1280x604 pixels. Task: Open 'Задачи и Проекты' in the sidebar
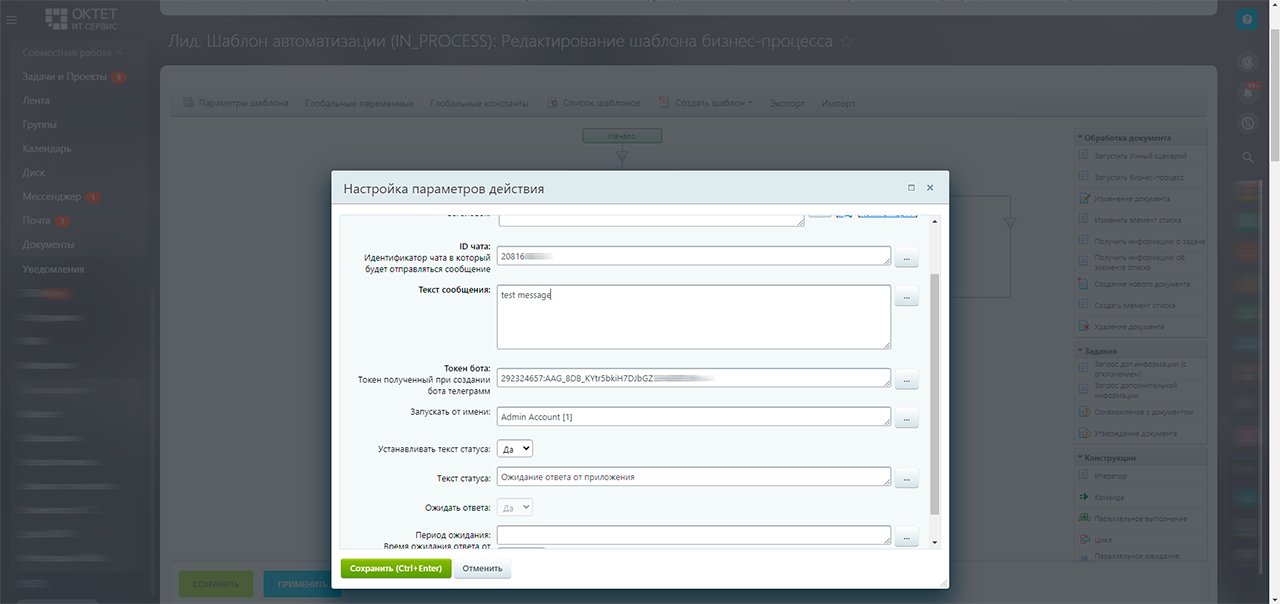[65, 77]
